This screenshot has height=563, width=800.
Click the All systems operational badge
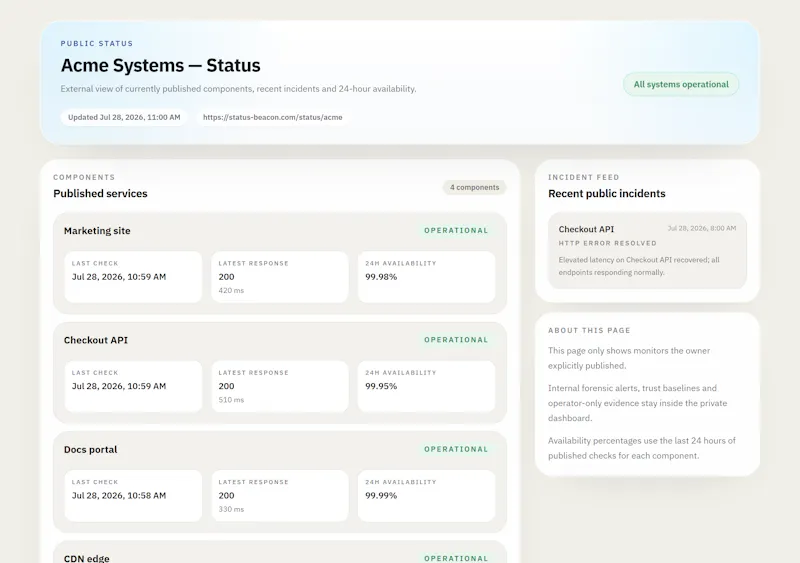pyautogui.click(x=681, y=85)
